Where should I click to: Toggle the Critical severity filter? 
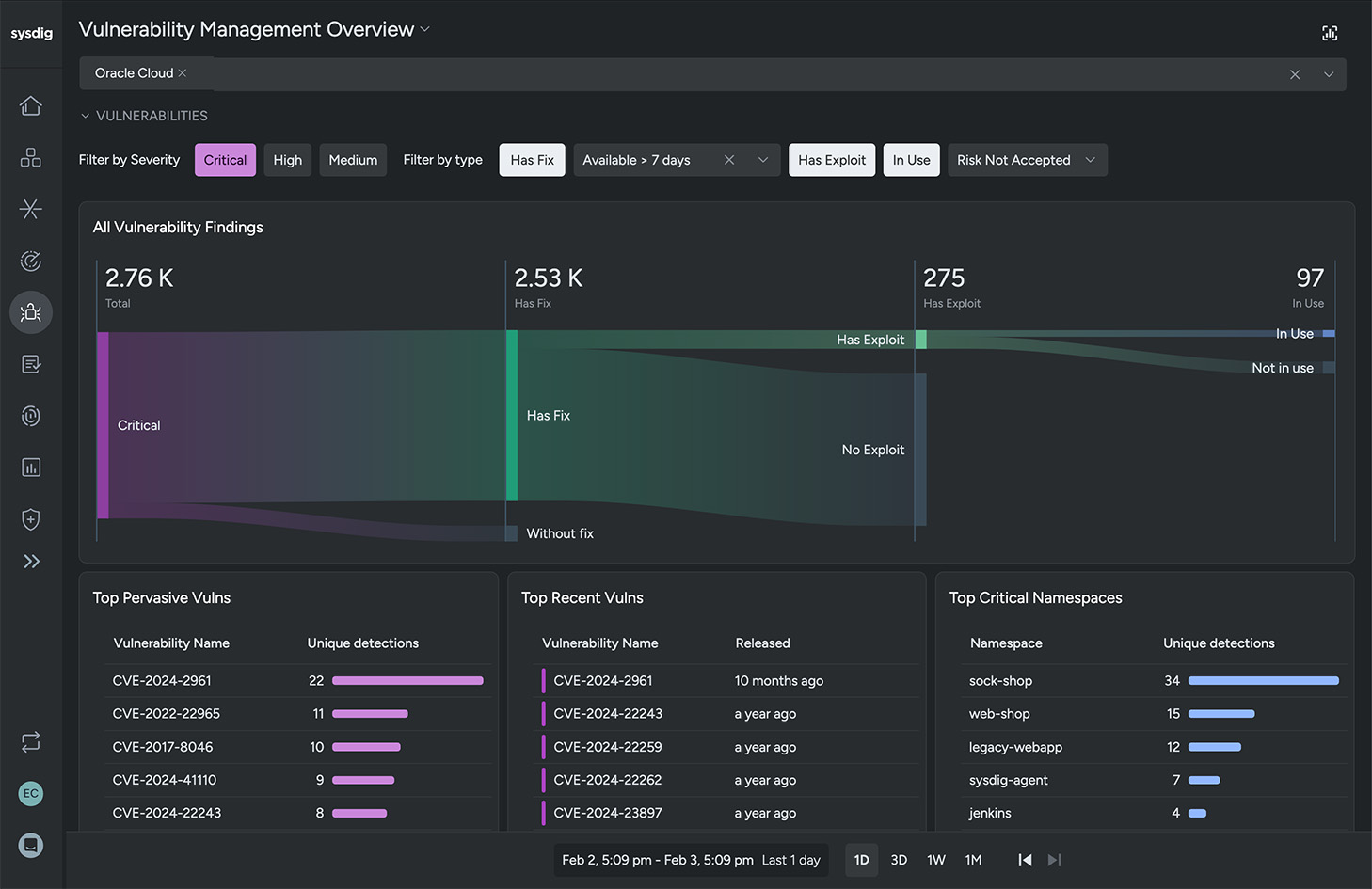point(225,160)
